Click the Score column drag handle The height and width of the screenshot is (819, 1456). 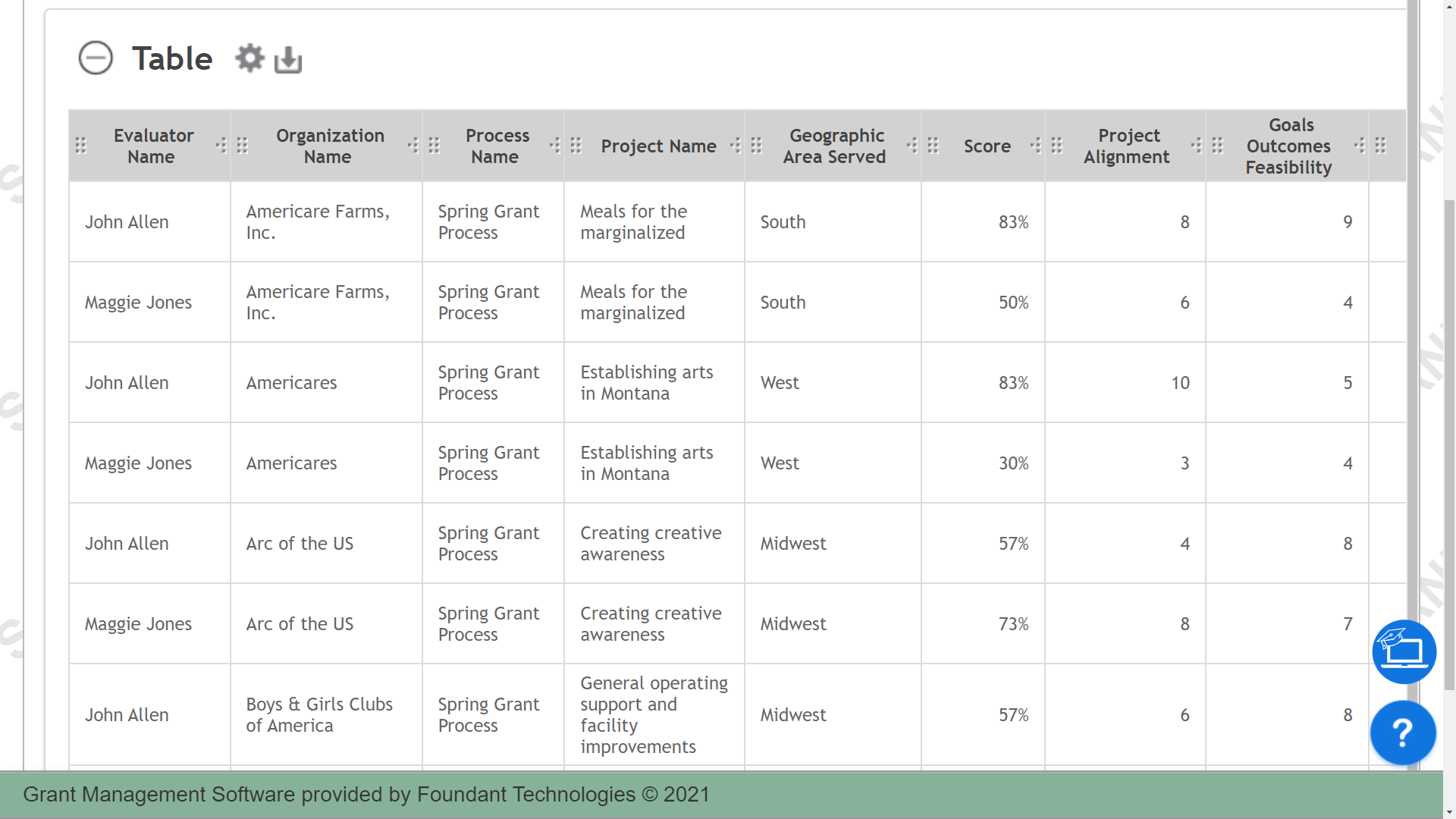tap(934, 146)
